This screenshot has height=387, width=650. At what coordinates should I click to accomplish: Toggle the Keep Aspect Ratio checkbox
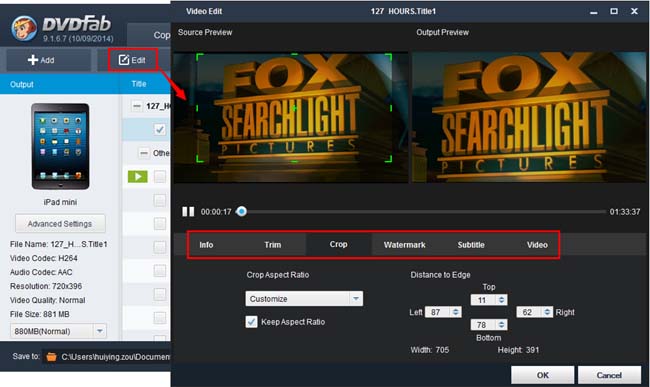click(x=251, y=322)
